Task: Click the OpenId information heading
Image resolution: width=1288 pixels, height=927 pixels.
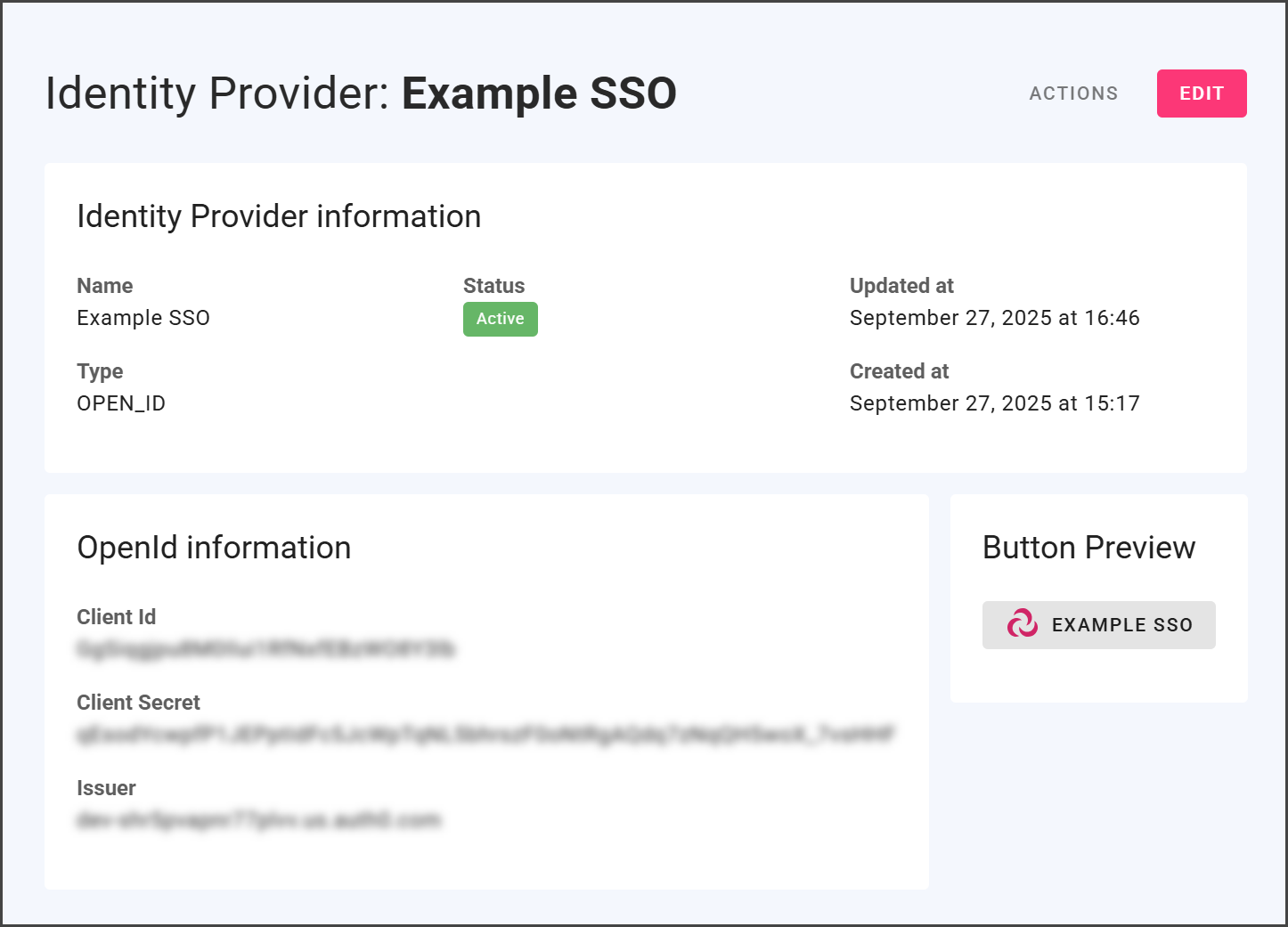Action: [x=214, y=548]
